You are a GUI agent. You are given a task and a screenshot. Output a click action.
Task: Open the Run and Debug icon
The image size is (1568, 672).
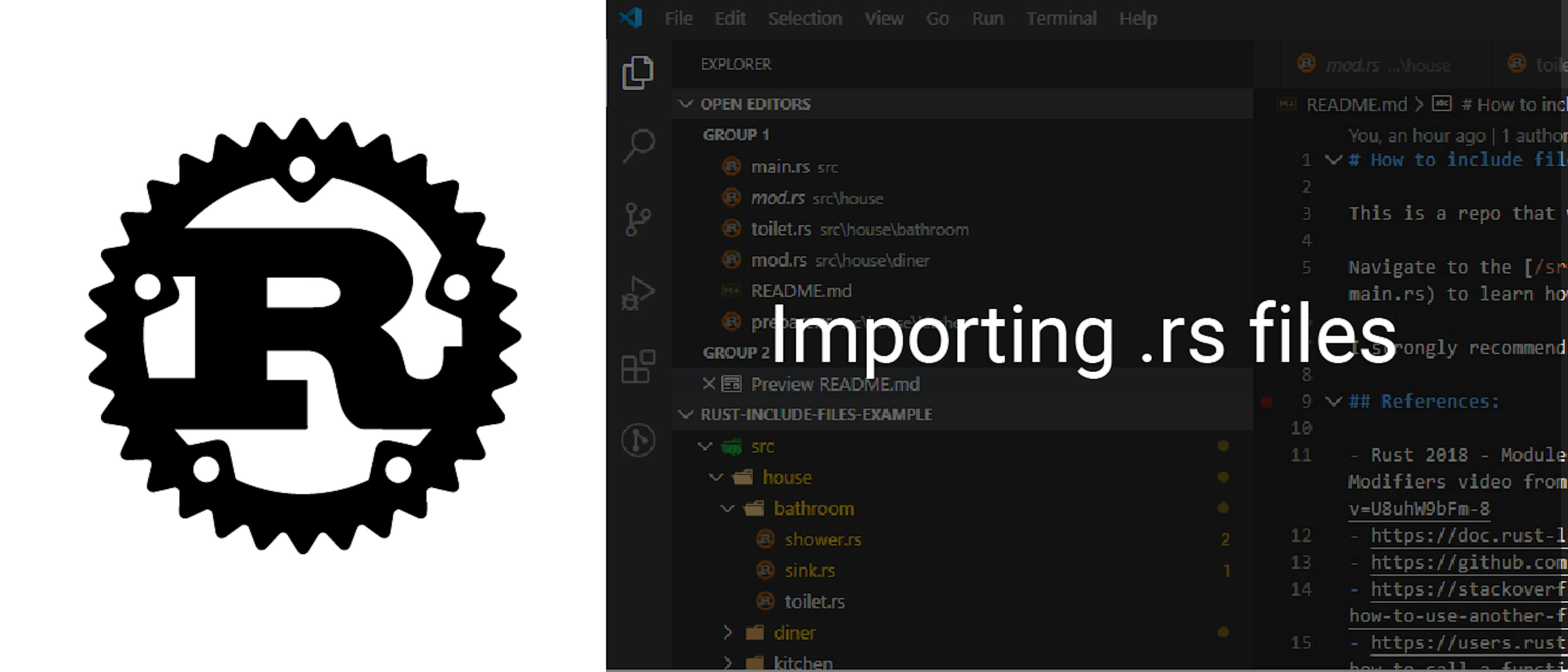[637, 293]
